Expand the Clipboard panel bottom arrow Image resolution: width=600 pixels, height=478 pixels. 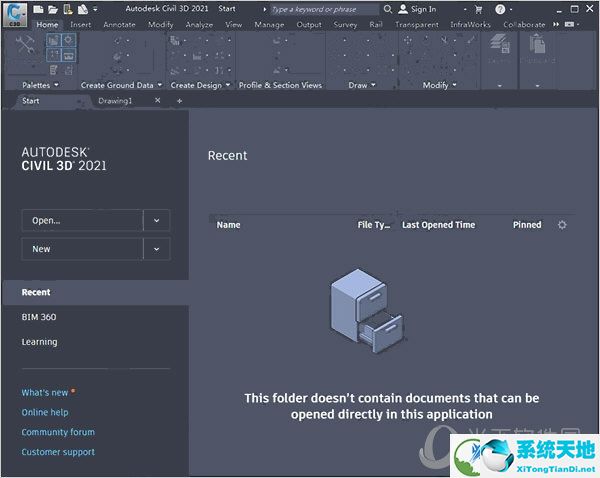tap(537, 86)
